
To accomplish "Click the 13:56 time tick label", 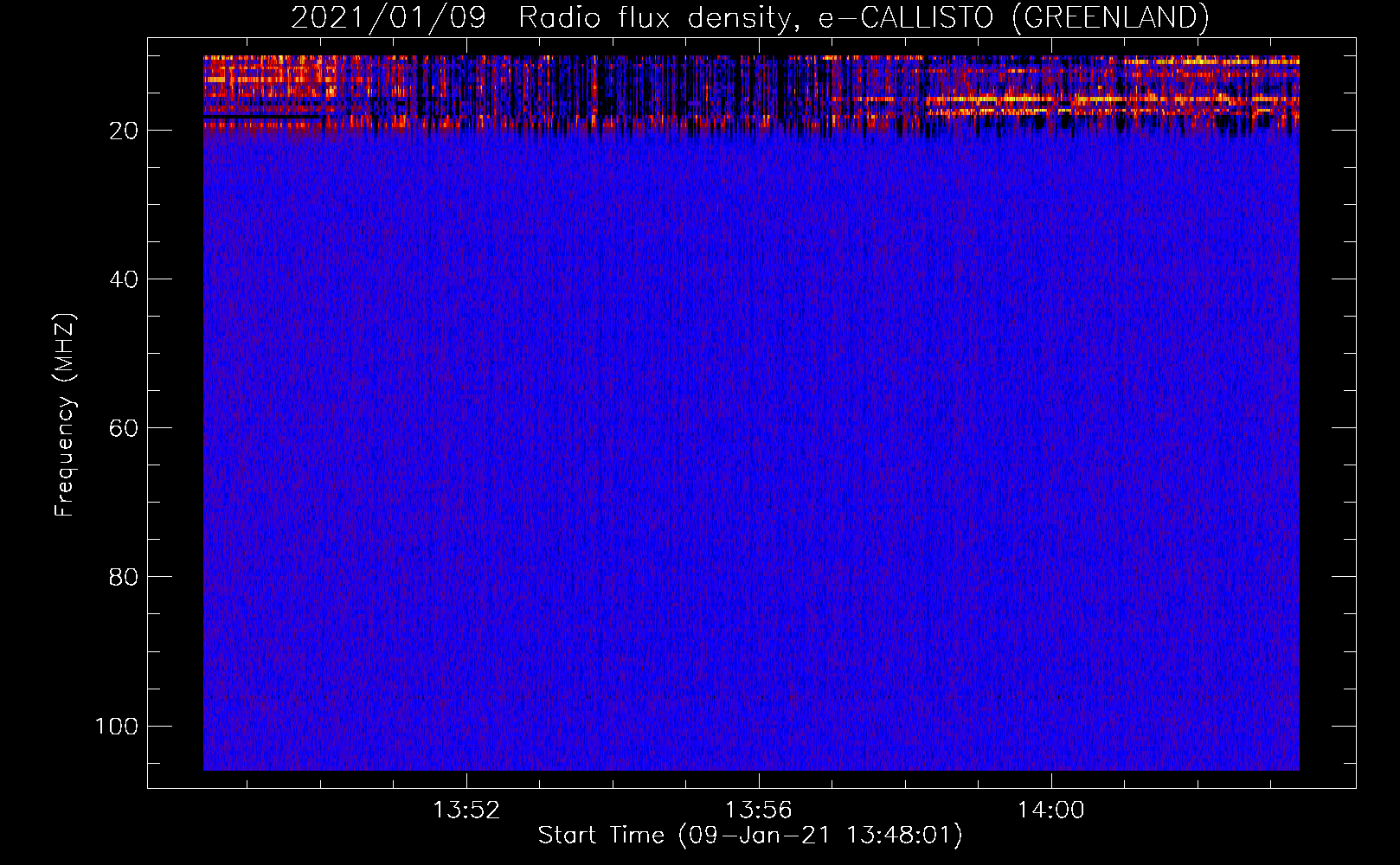I will click(x=759, y=811).
